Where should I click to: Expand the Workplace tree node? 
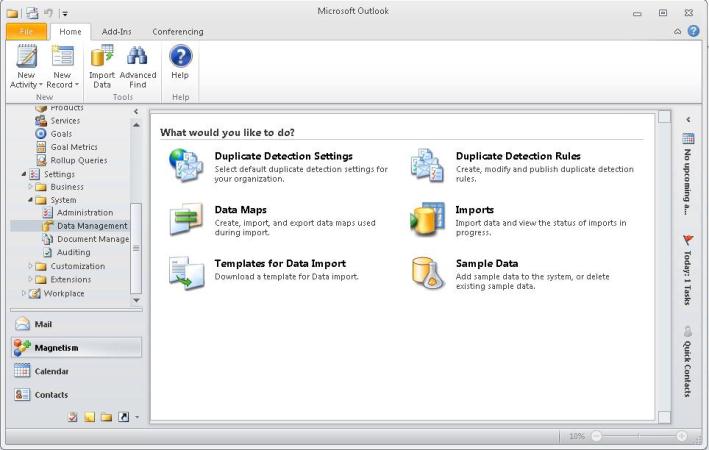coord(24,293)
